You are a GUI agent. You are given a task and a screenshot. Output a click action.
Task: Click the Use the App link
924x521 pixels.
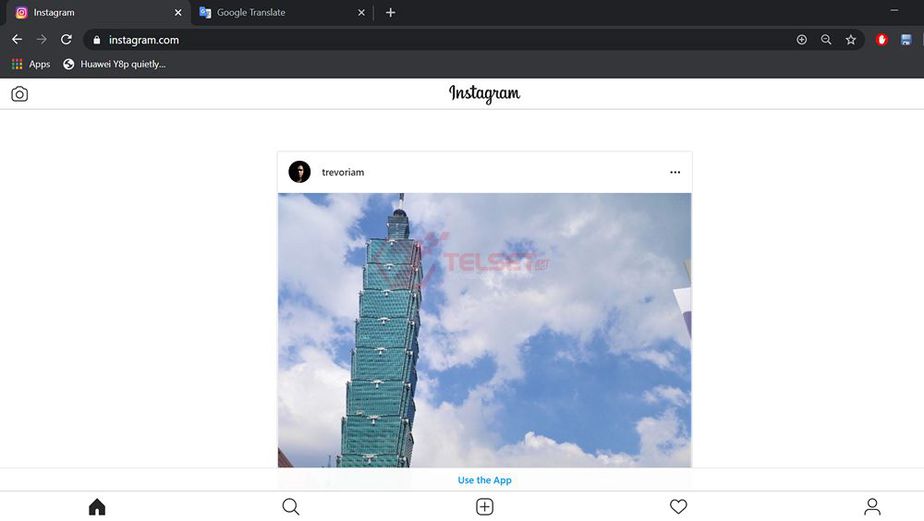[x=485, y=480]
